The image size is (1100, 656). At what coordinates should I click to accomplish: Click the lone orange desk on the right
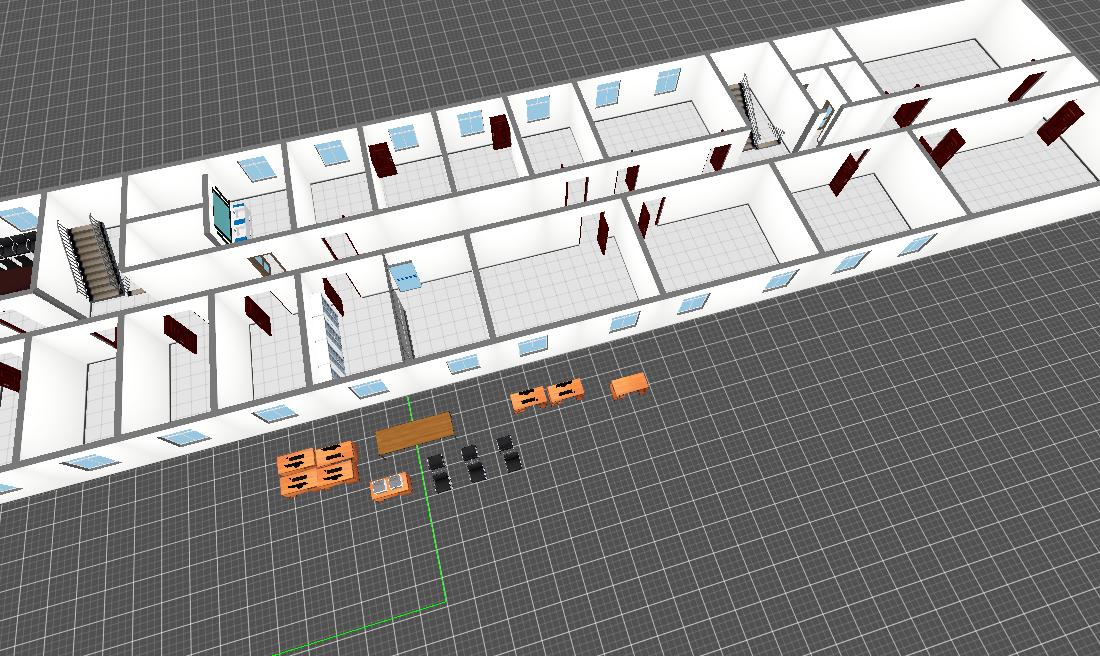629,385
